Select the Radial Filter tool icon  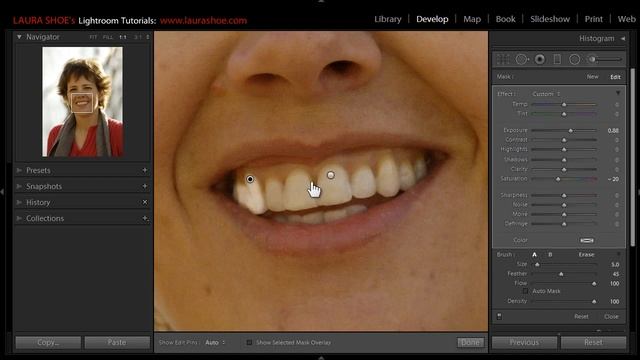click(x=574, y=60)
